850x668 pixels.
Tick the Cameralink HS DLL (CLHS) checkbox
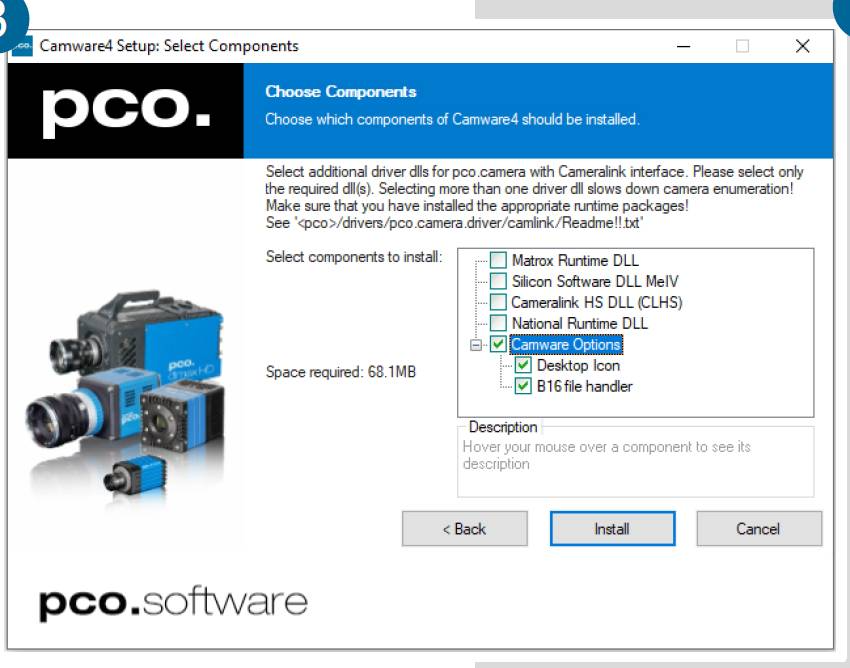click(x=499, y=303)
